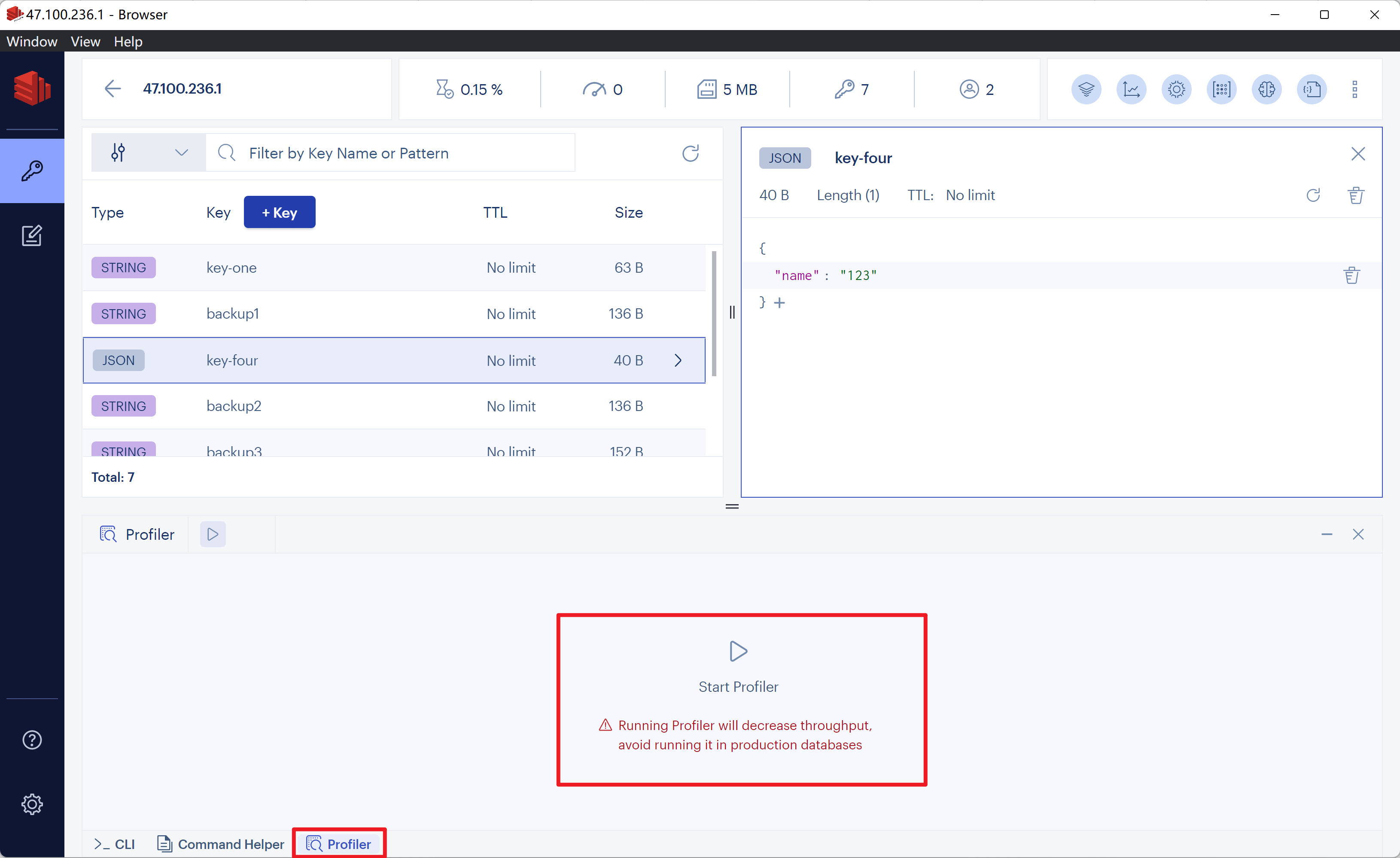The image size is (1400, 858).
Task: Open the Command Helper tab
Action: [220, 844]
